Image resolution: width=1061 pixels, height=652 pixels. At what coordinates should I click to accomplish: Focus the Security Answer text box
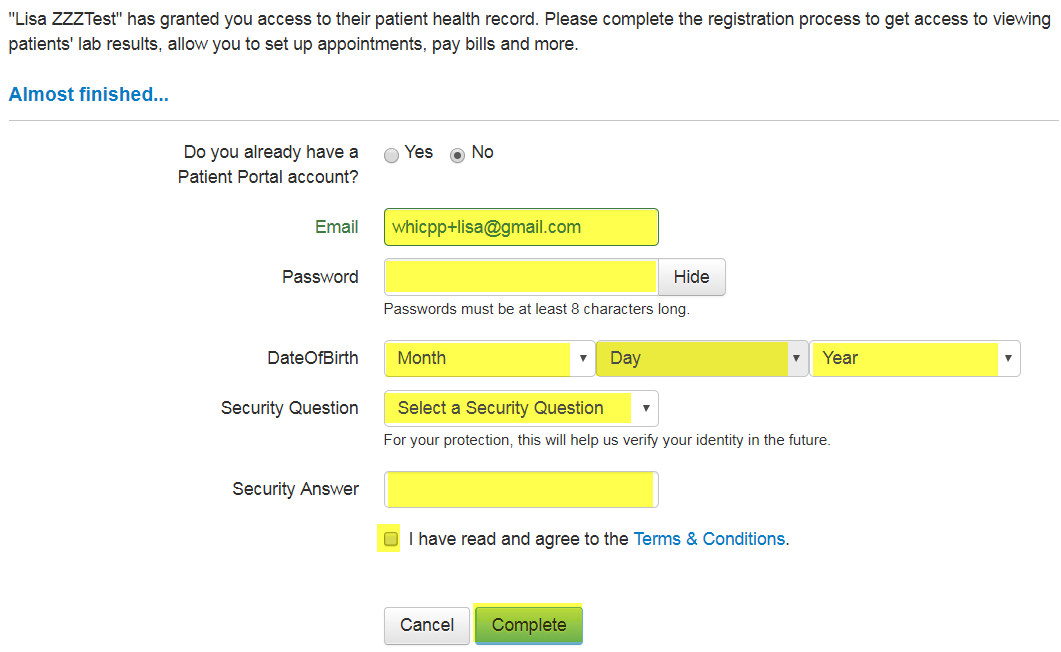[521, 489]
